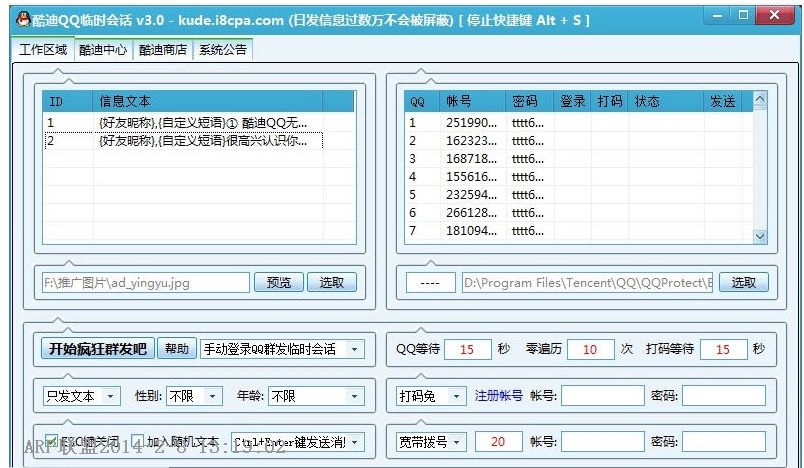The width and height of the screenshot is (804, 468).
Task: Click the 发送 column header
Action: coord(722,101)
